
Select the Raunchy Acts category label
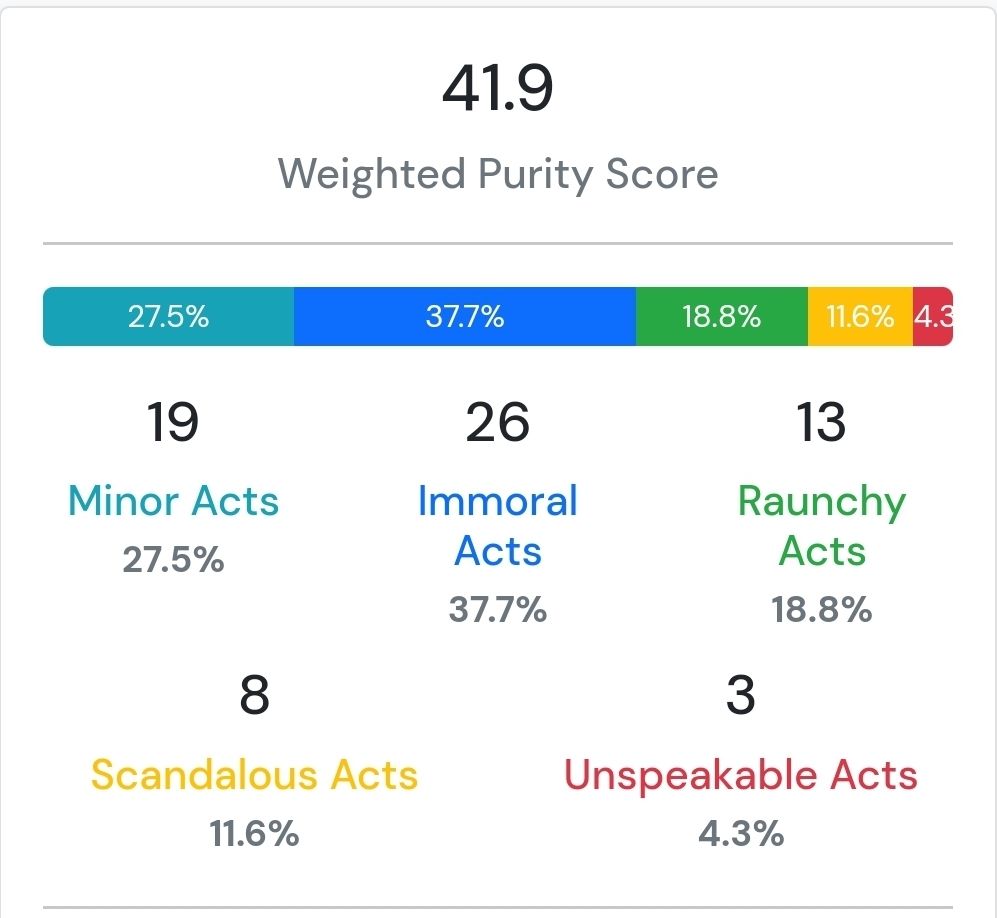coord(822,526)
